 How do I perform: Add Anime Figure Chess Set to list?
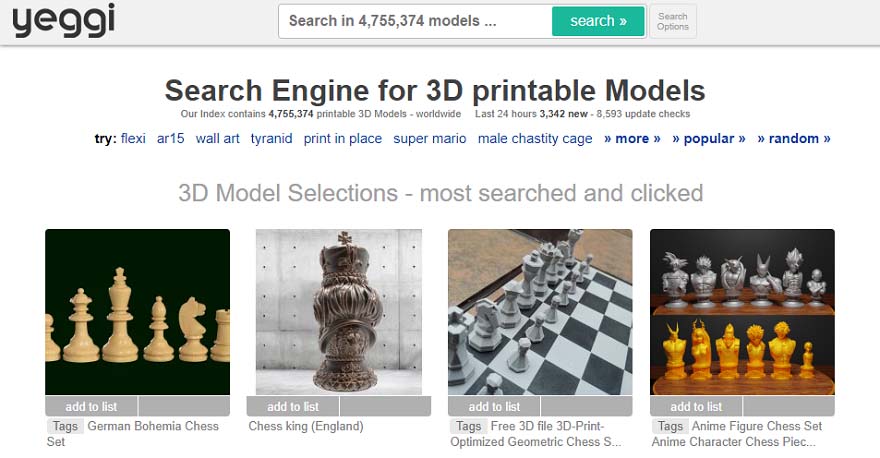coord(695,407)
